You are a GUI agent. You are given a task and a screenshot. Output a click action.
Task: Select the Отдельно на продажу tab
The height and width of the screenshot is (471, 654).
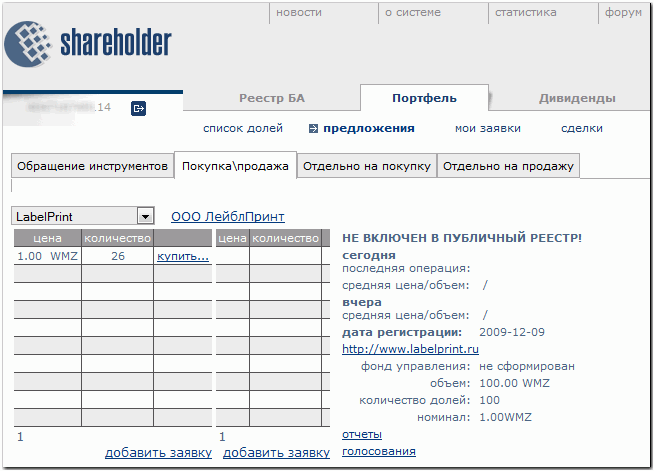pos(508,166)
